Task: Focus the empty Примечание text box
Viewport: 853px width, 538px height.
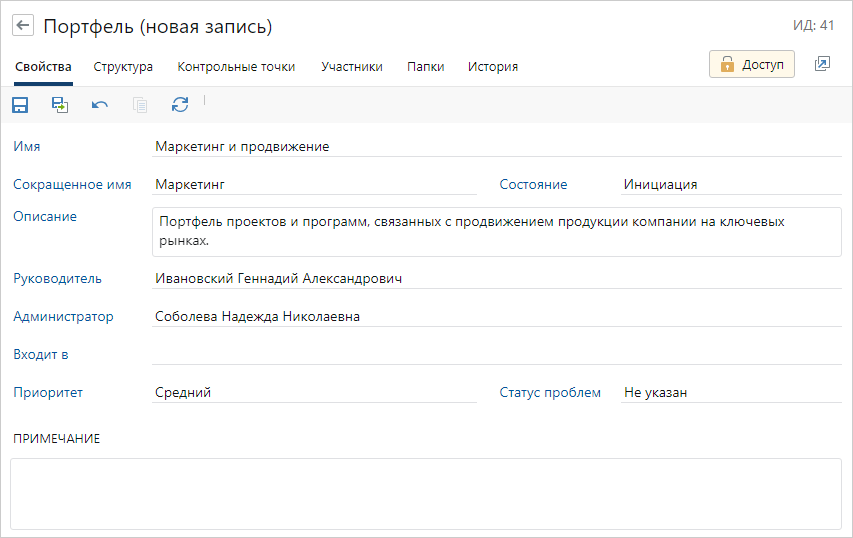Action: click(426, 493)
